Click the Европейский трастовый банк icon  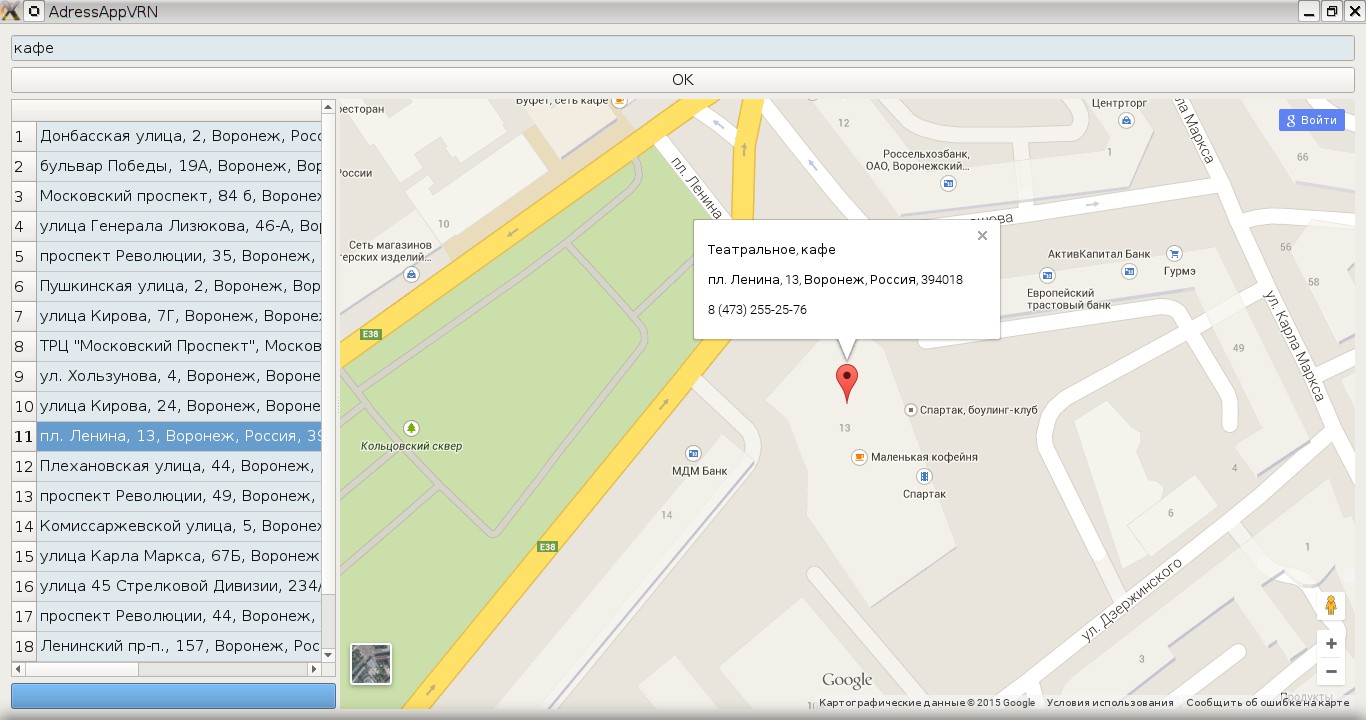click(x=1047, y=275)
